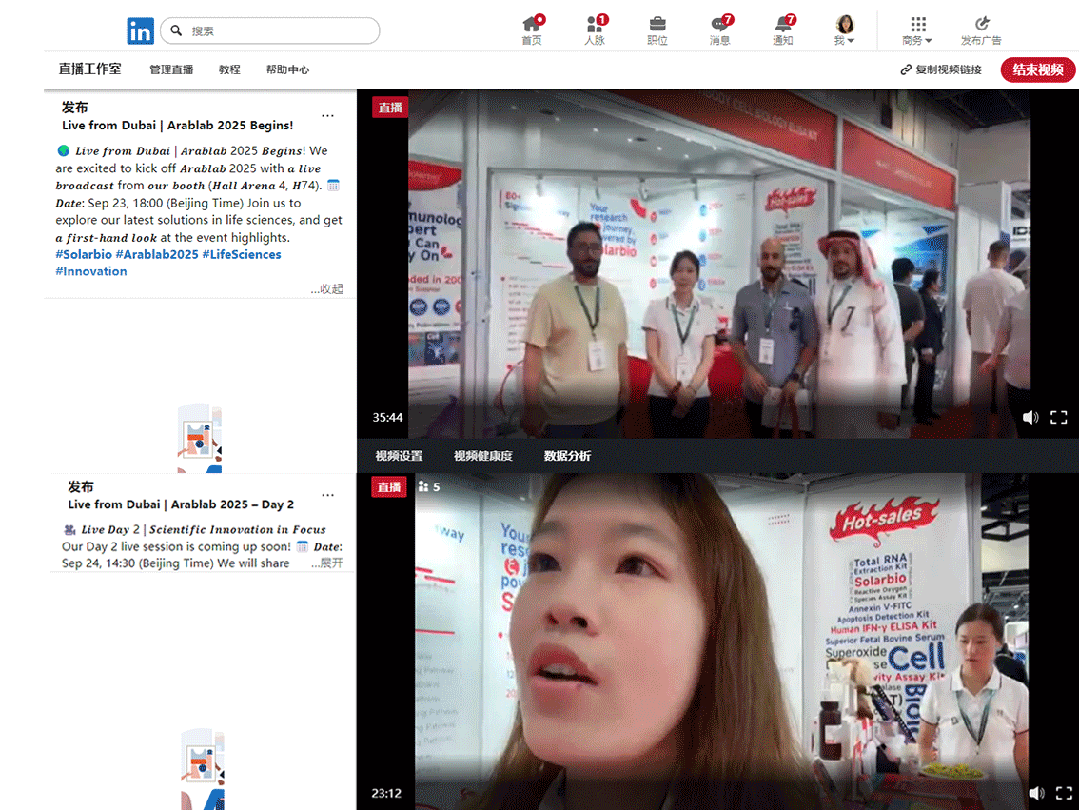Open options menu for Arablab Day 2 post
1079x810 pixels.
tap(328, 495)
